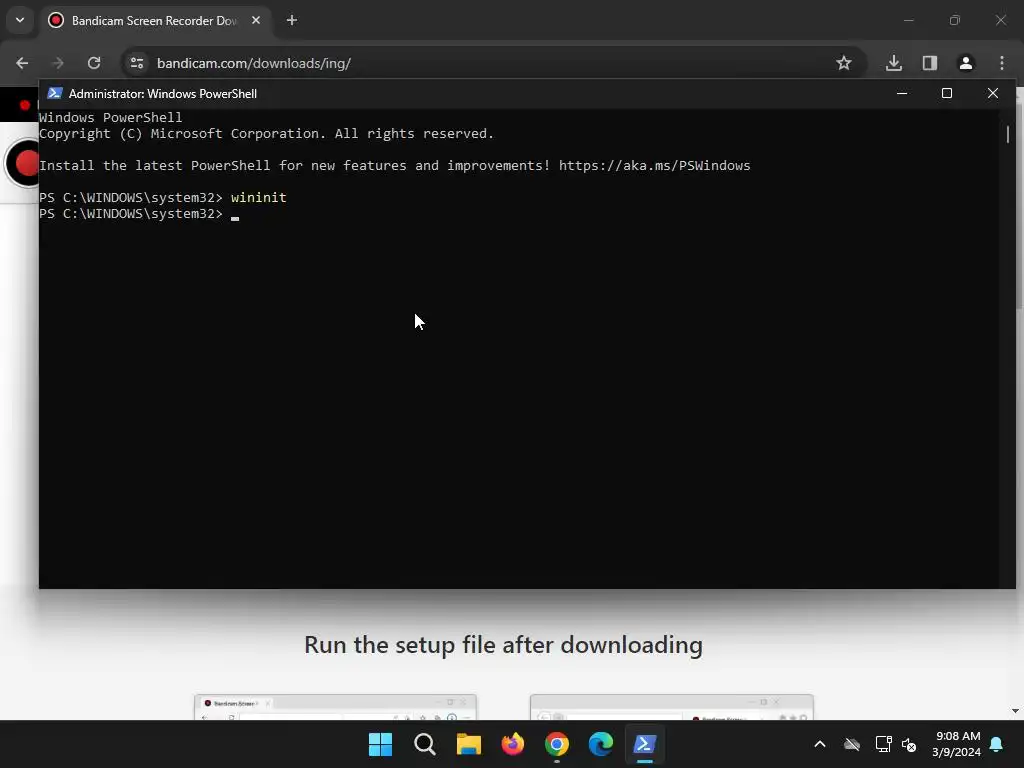Viewport: 1024px width, 768px height.
Task: Click the bandicam.com address bar URL
Action: 254,63
